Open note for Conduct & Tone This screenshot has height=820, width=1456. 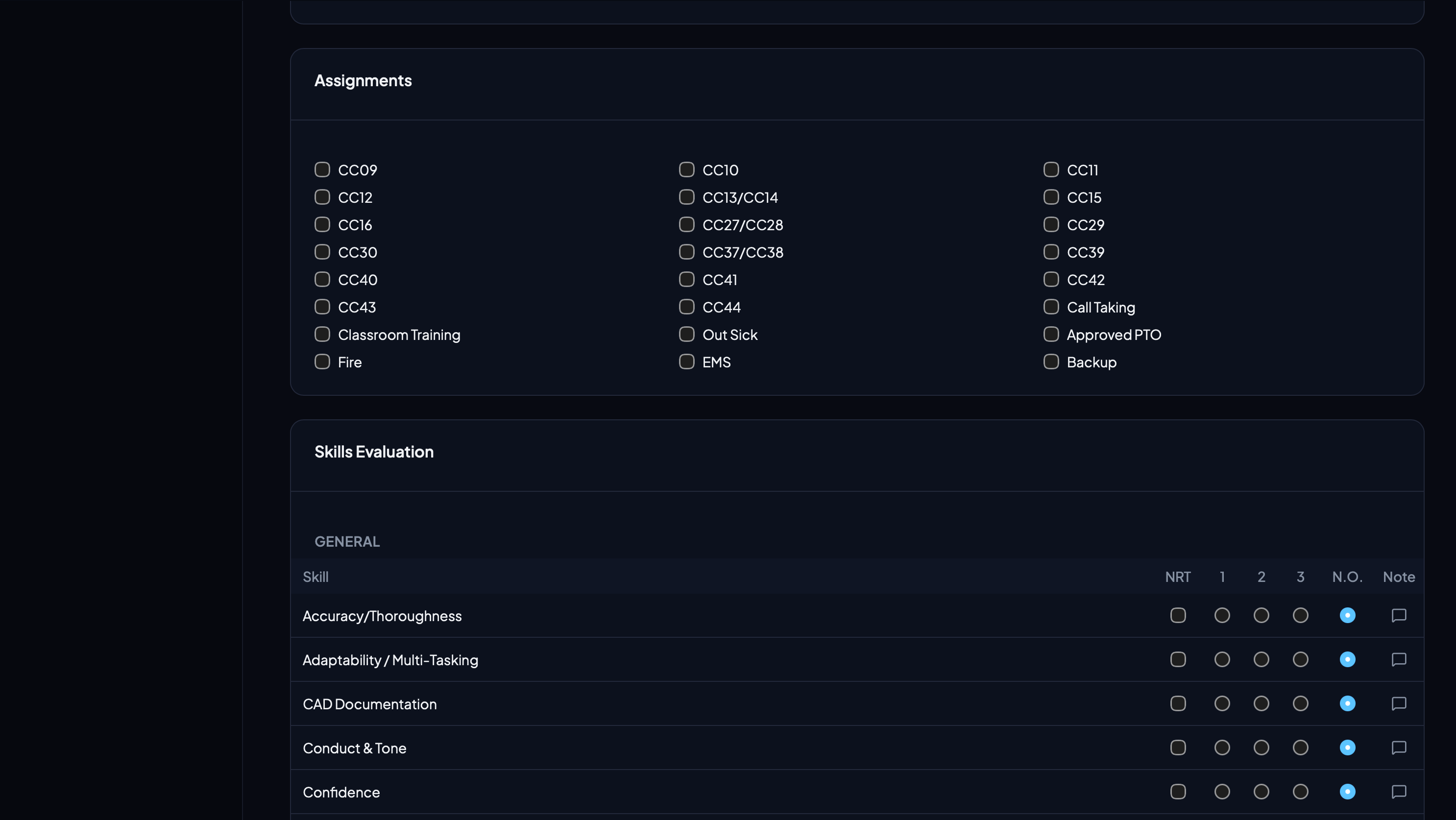1398,748
